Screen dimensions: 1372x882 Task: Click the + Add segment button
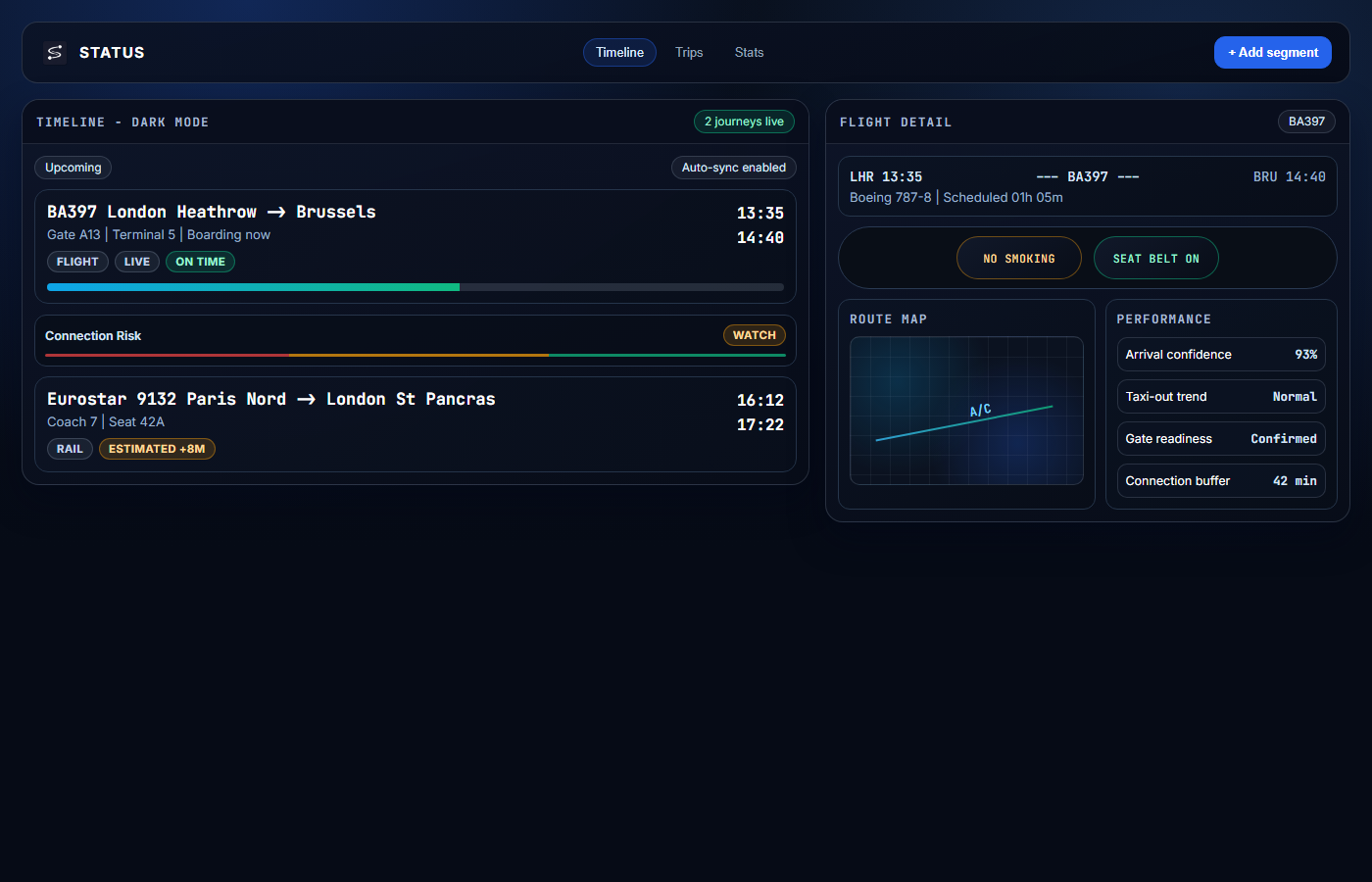1273,52
